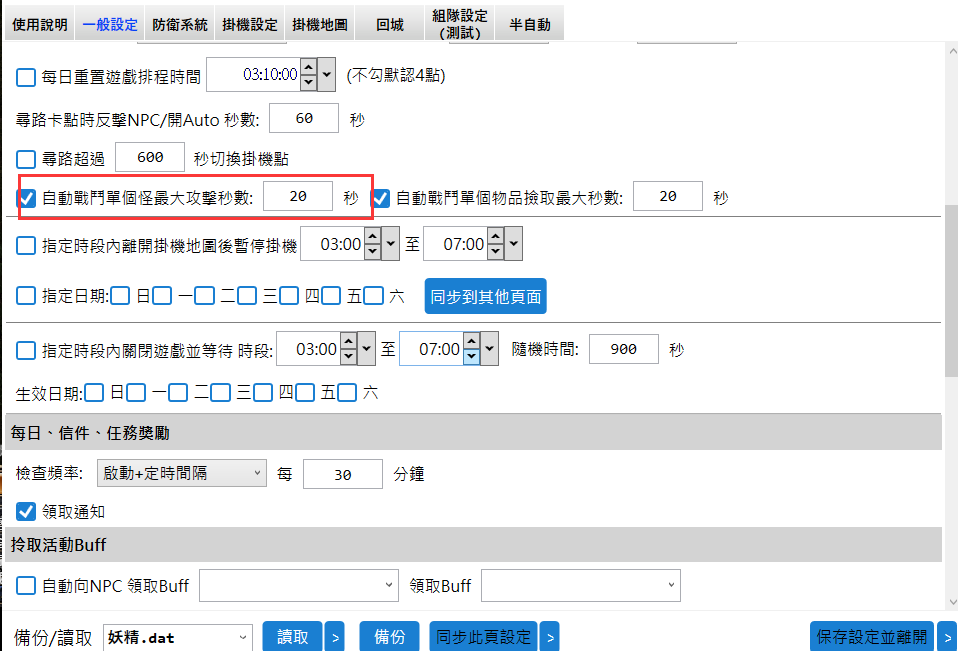Decrease 關閉遊戲 時段 end time 07:00
The height and width of the screenshot is (651, 958).
click(472, 356)
